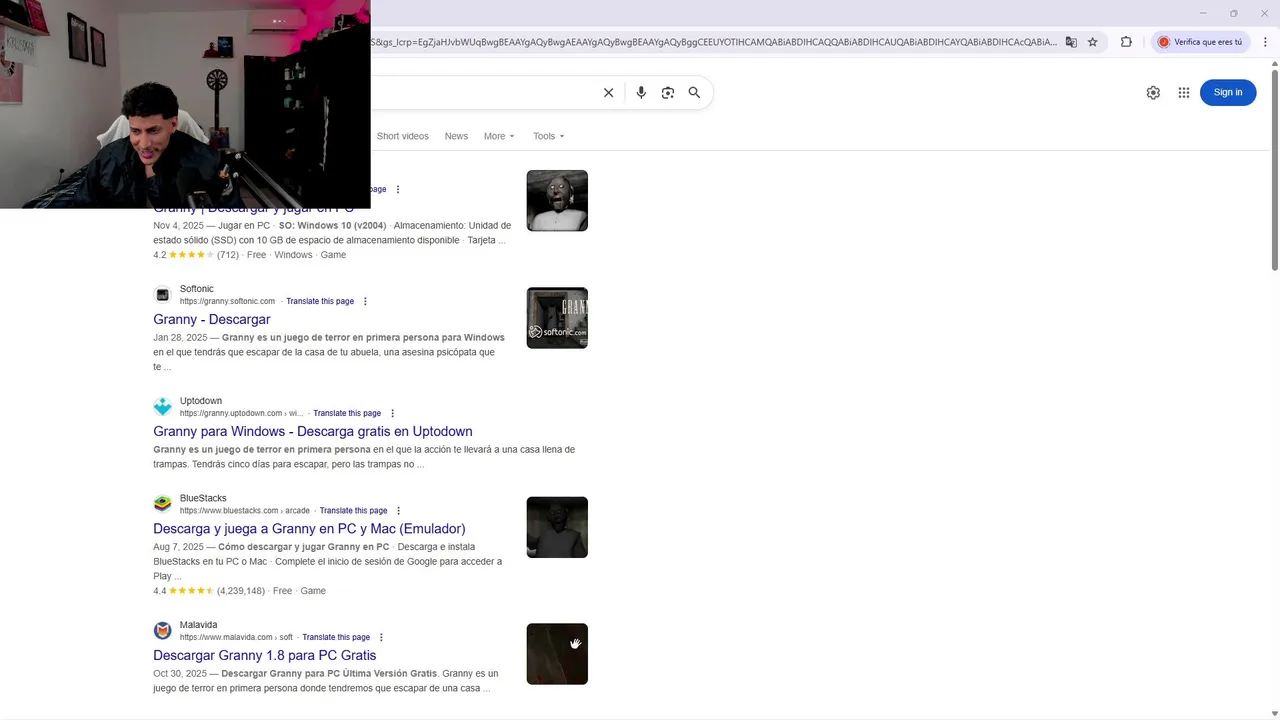1280x720 pixels.
Task: Click Translate this page for Softonic result
Action: pyautogui.click(x=320, y=301)
